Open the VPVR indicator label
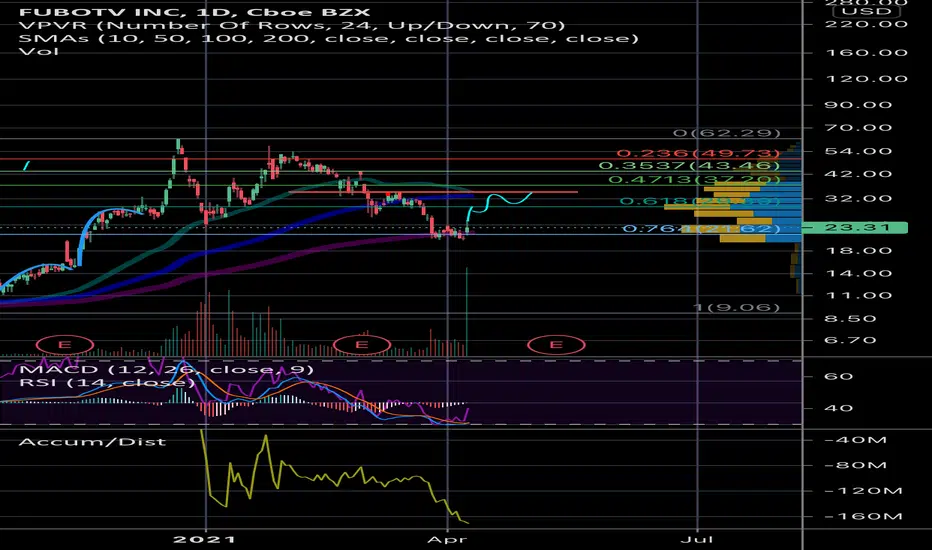The width and height of the screenshot is (932, 550). point(292,25)
